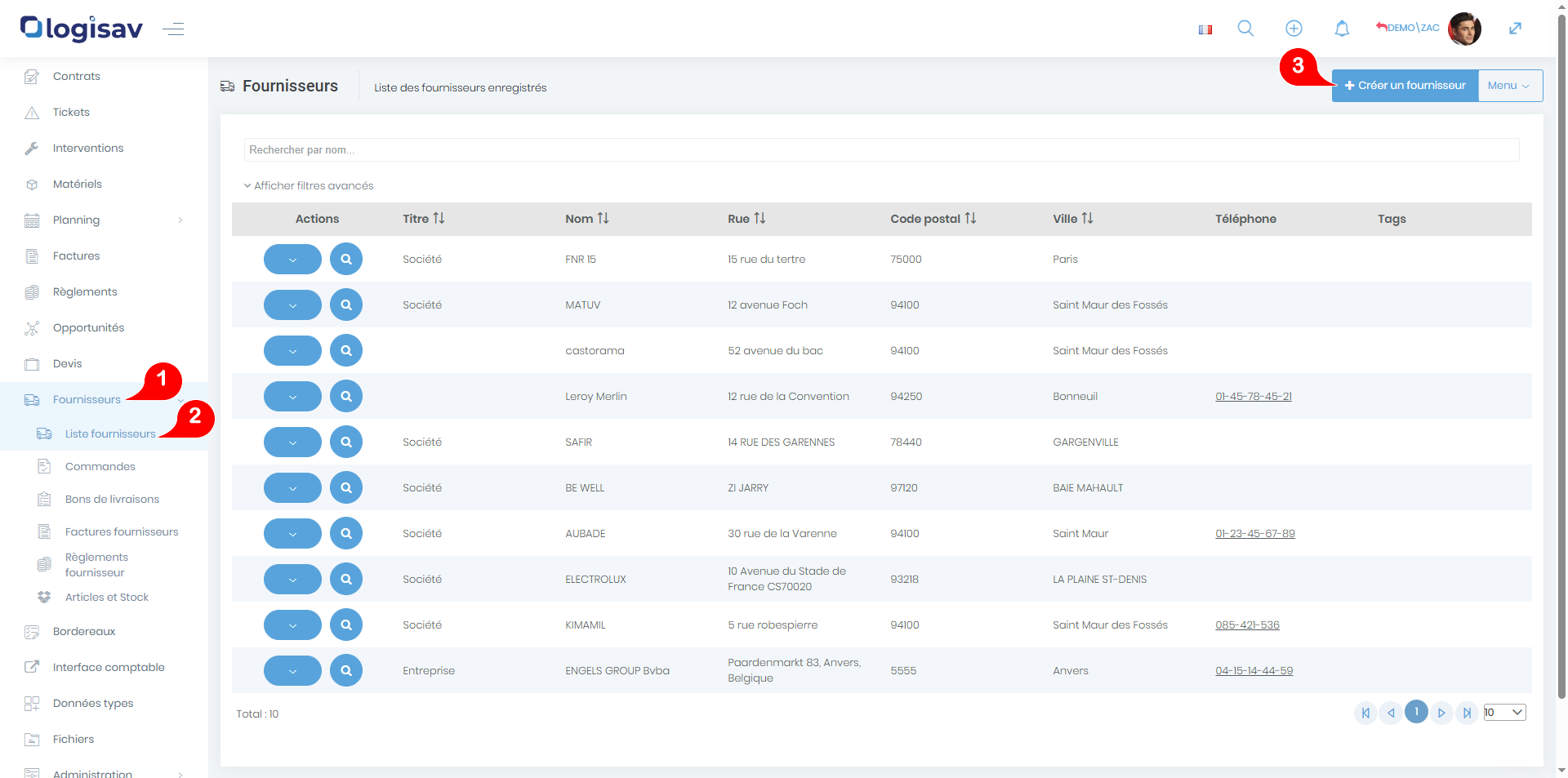Click the Règlements fournisseur icon
This screenshot has width=1568, height=778.
tap(44, 564)
